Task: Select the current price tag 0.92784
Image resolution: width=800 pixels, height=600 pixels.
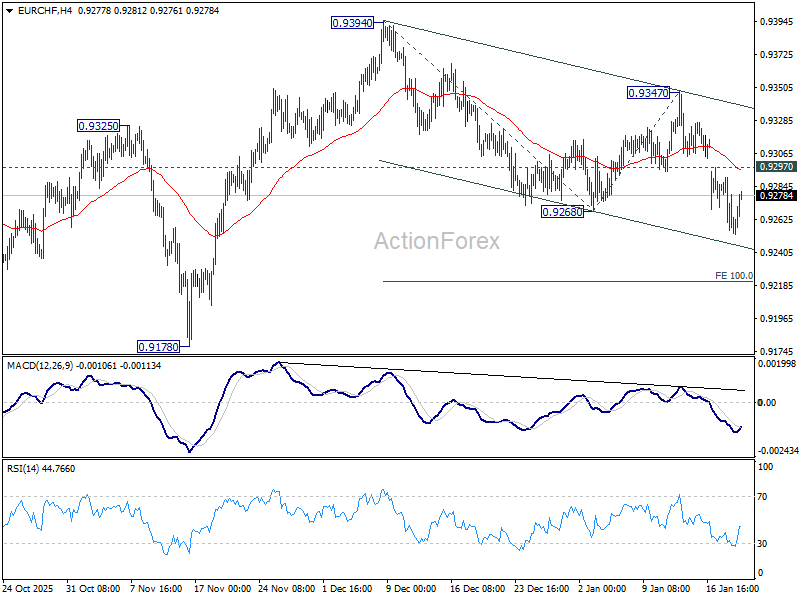Action: tap(776, 195)
